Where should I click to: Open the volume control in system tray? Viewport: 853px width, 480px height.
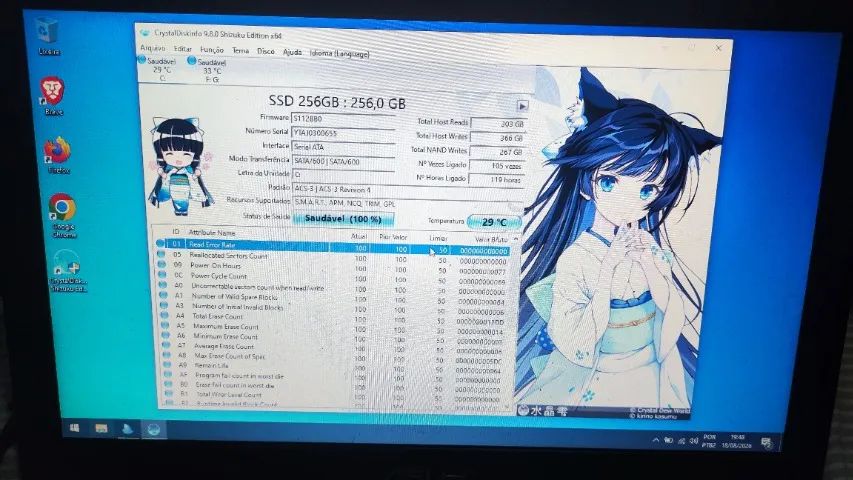(x=693, y=441)
